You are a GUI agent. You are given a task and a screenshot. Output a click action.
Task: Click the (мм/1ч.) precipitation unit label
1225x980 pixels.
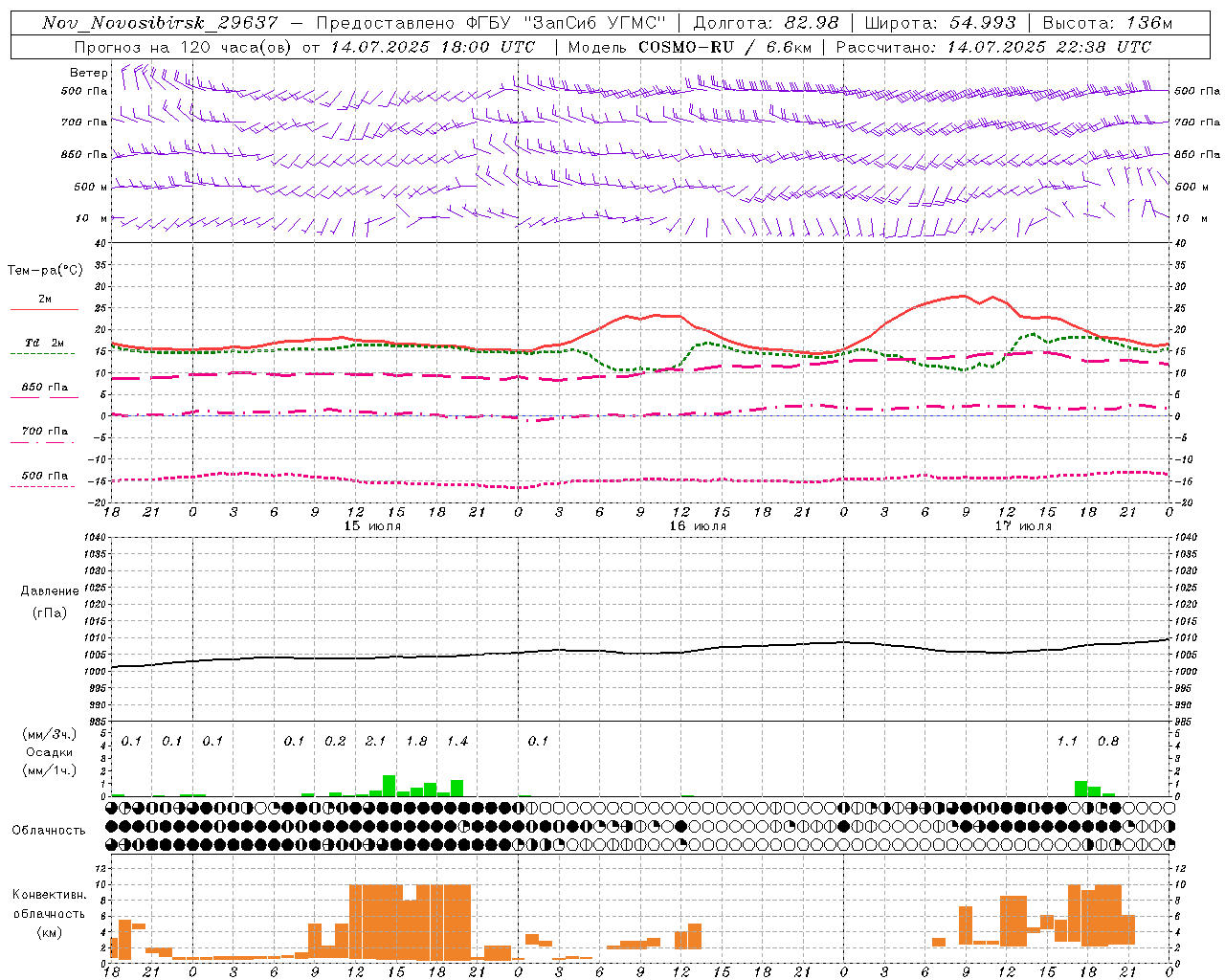[x=49, y=770]
